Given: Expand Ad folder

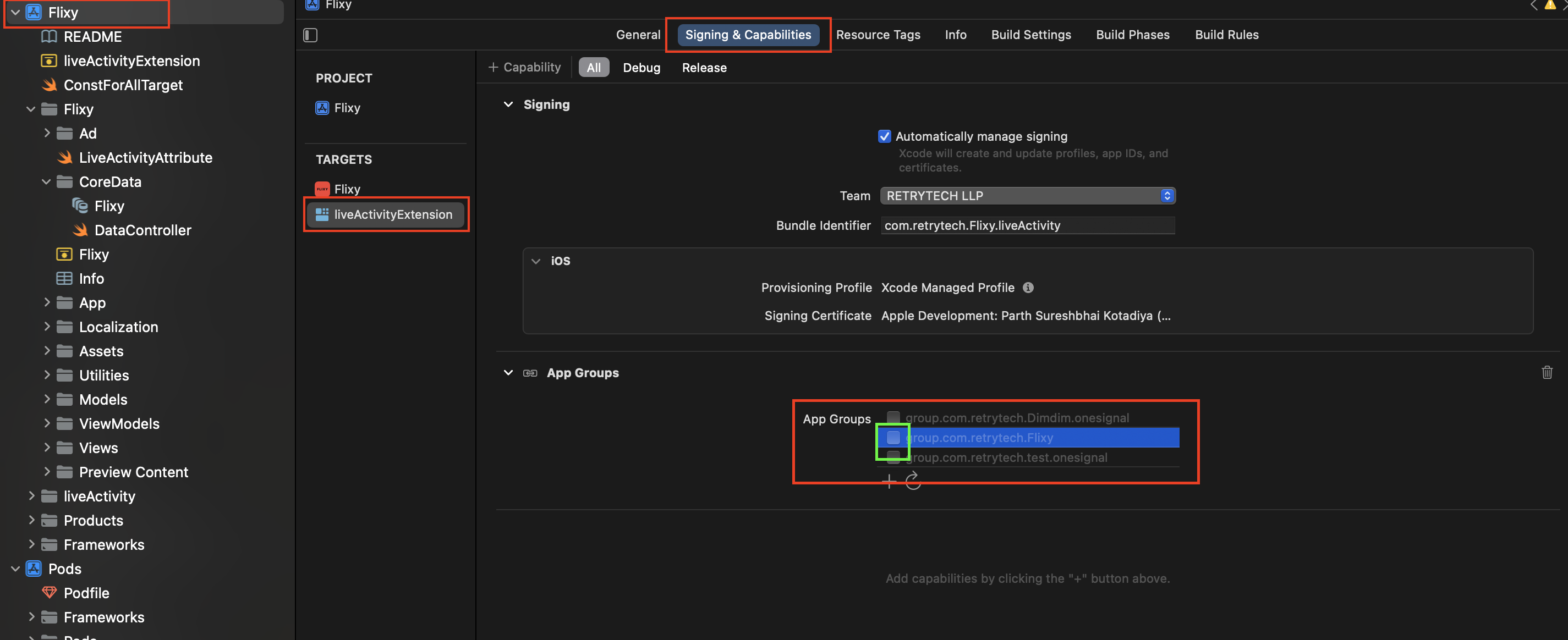Looking at the screenshot, I should [x=46, y=133].
